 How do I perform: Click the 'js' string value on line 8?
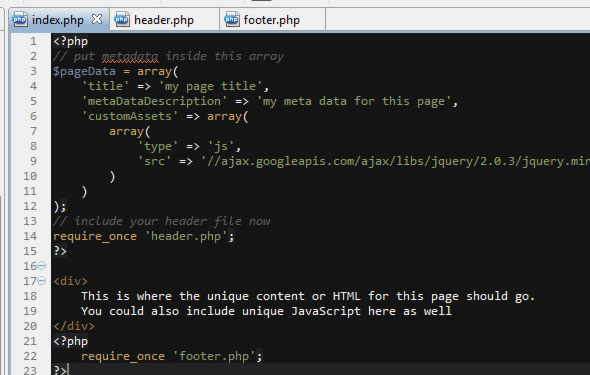[x=221, y=146]
